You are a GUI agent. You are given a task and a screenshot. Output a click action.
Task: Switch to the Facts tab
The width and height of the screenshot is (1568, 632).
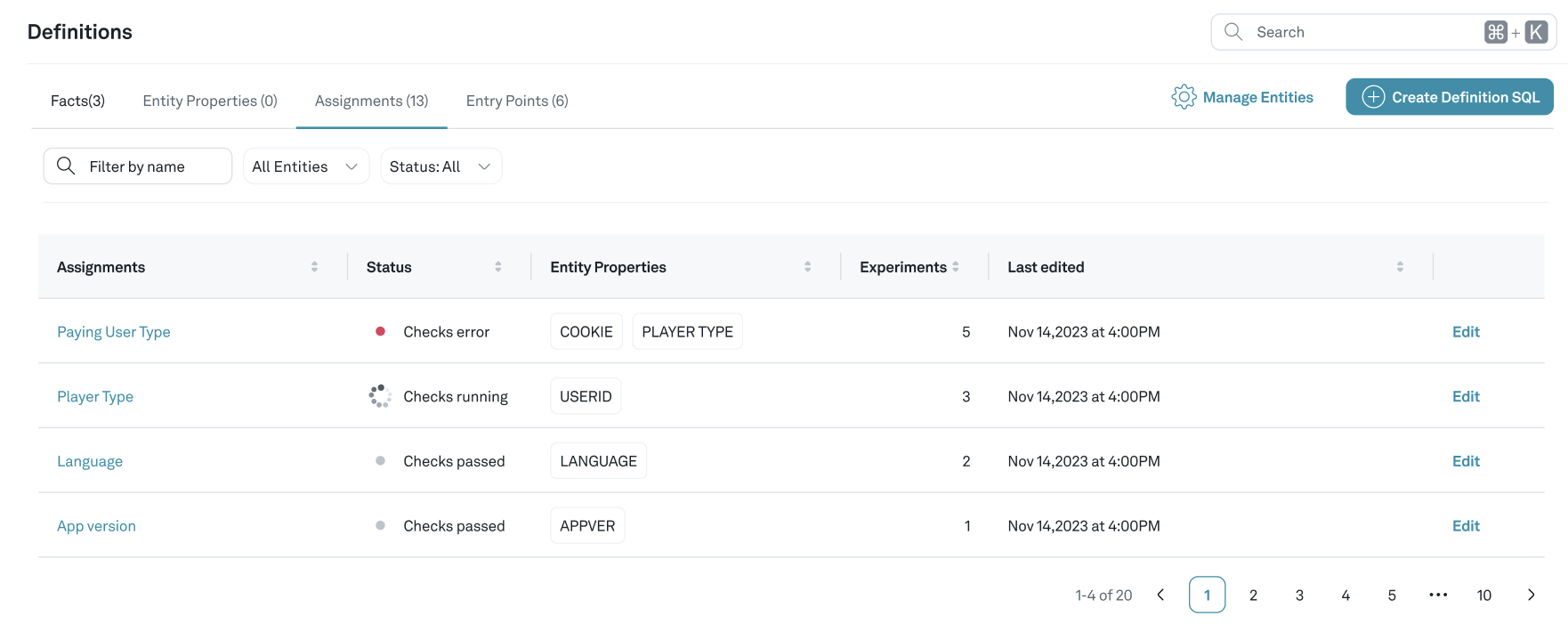77,101
